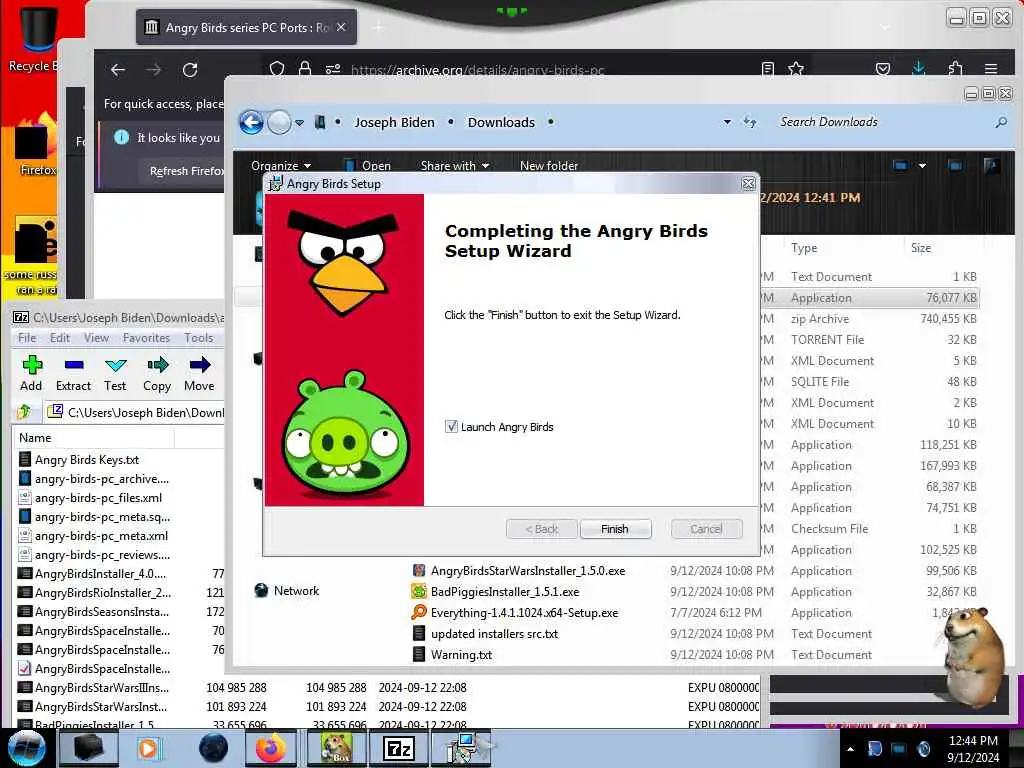Click Explorer forward arrow button
Viewport: 1024px width, 768px height.
click(x=280, y=122)
